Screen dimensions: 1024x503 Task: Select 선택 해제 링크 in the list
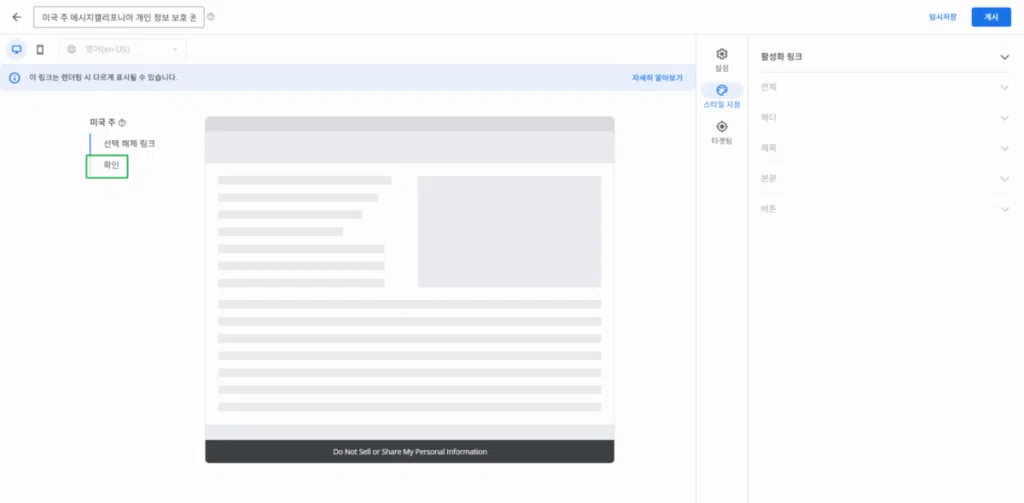[129, 143]
